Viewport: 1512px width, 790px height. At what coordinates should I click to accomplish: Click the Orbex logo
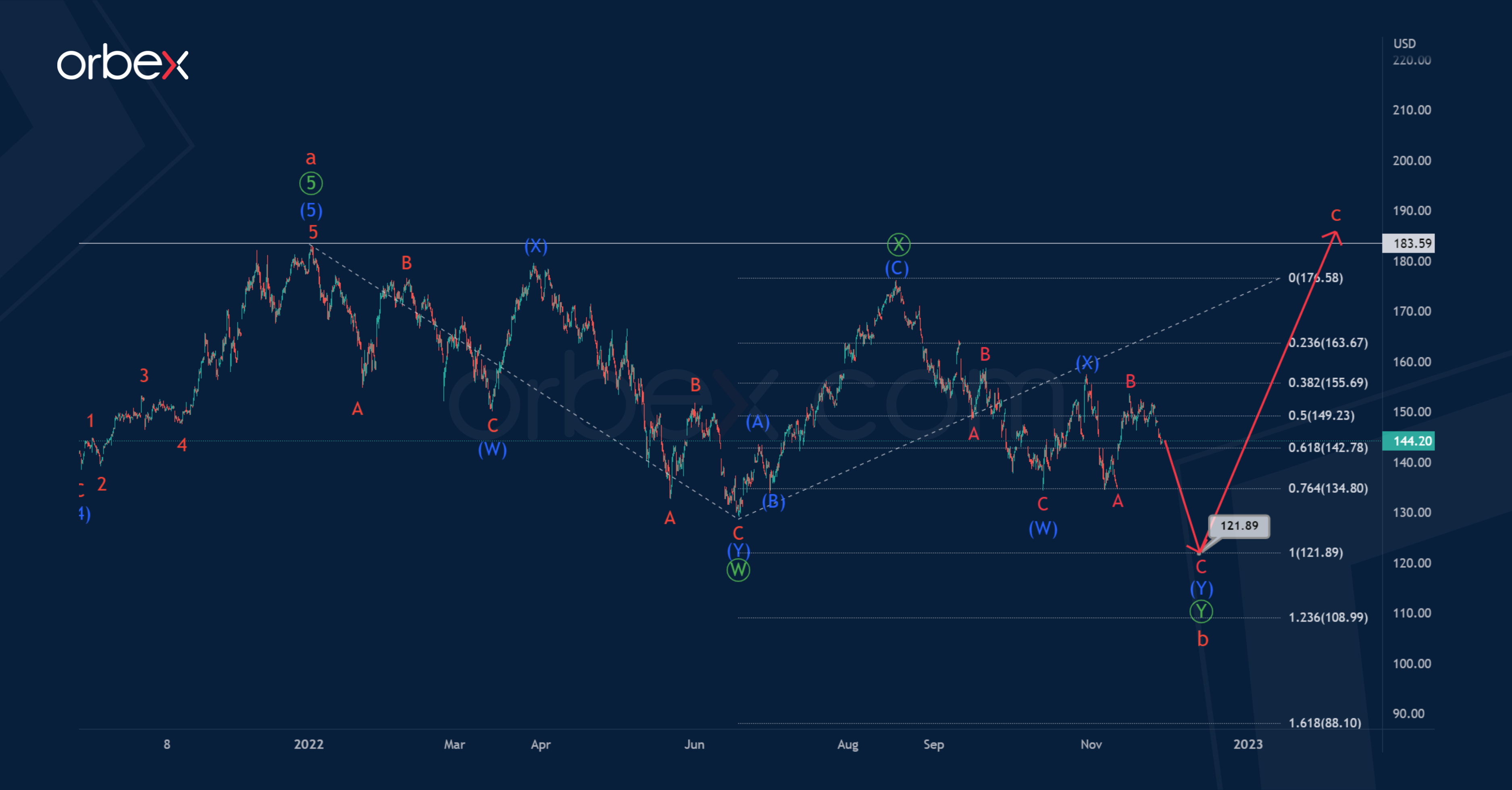click(x=122, y=62)
